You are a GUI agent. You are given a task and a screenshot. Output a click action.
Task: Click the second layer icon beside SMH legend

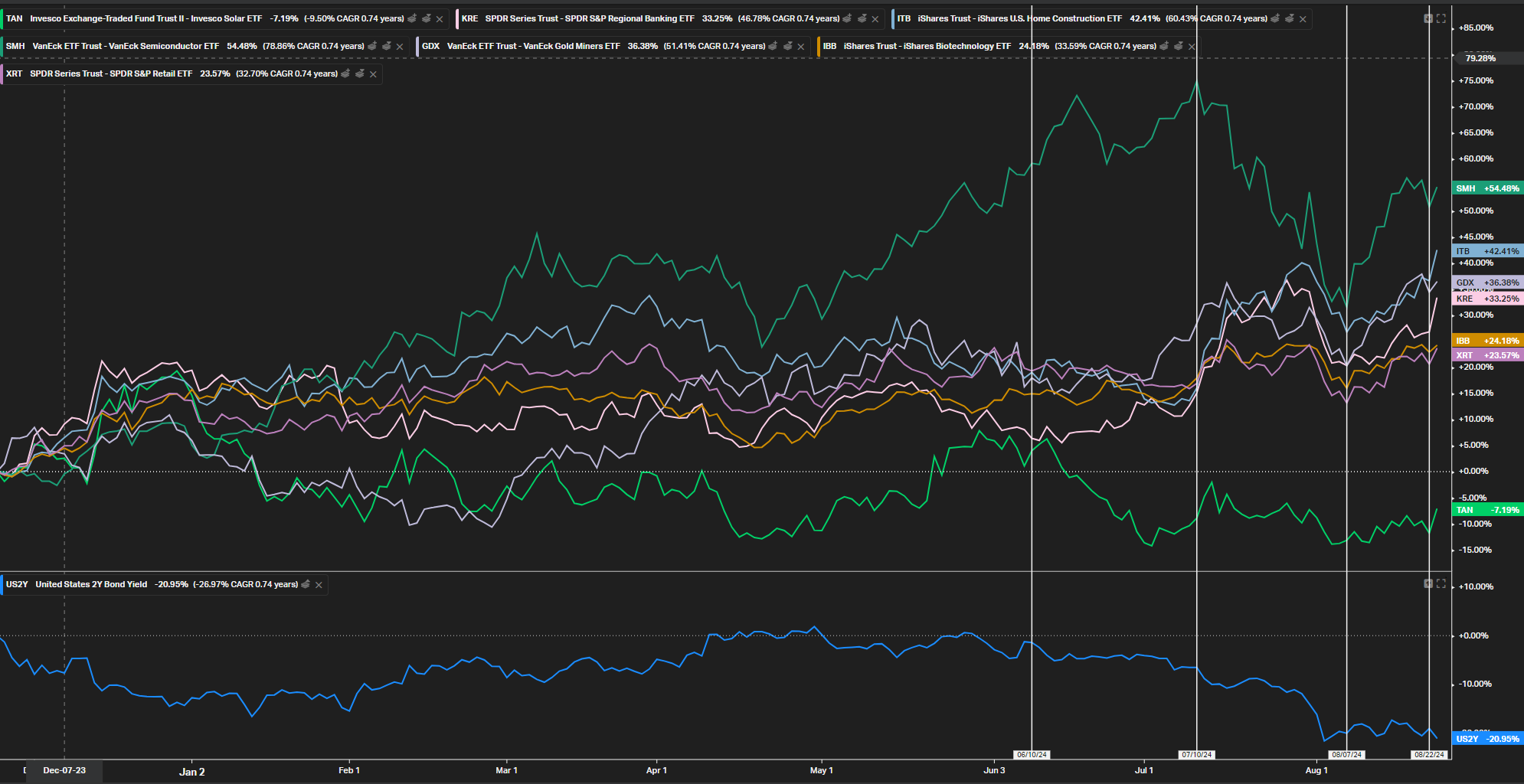tap(387, 46)
